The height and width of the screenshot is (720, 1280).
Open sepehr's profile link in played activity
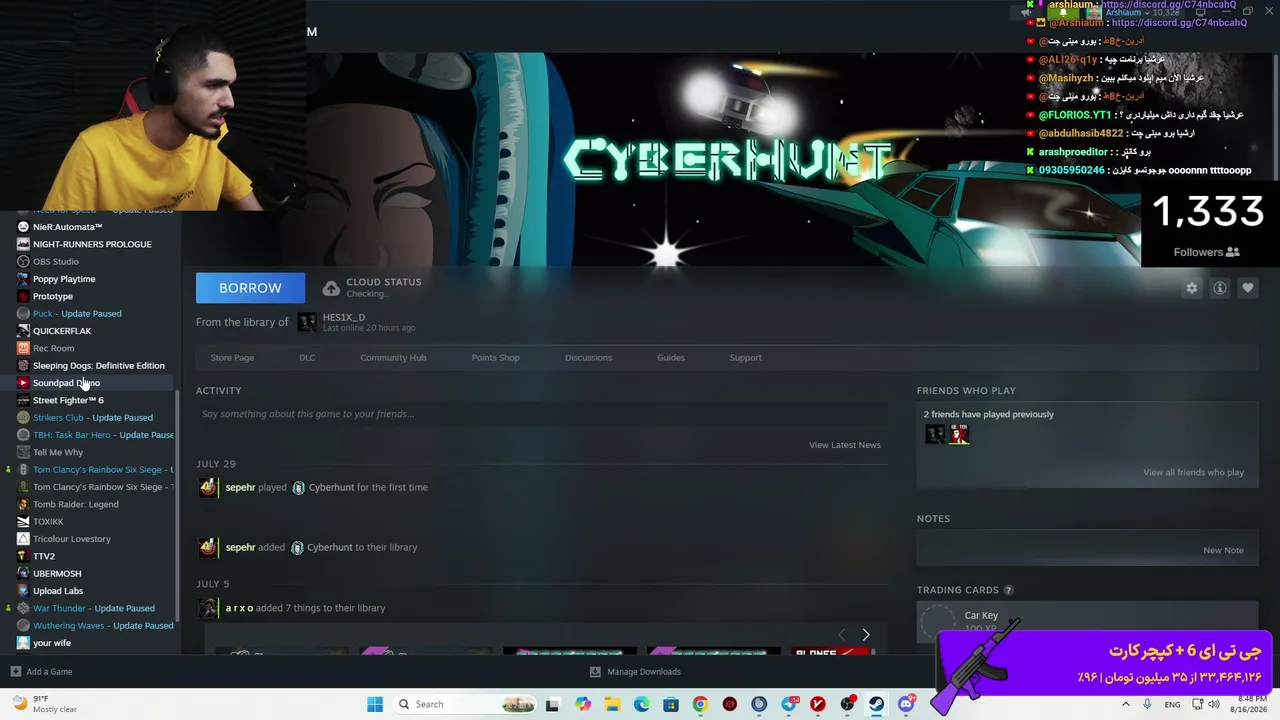pyautogui.click(x=240, y=487)
